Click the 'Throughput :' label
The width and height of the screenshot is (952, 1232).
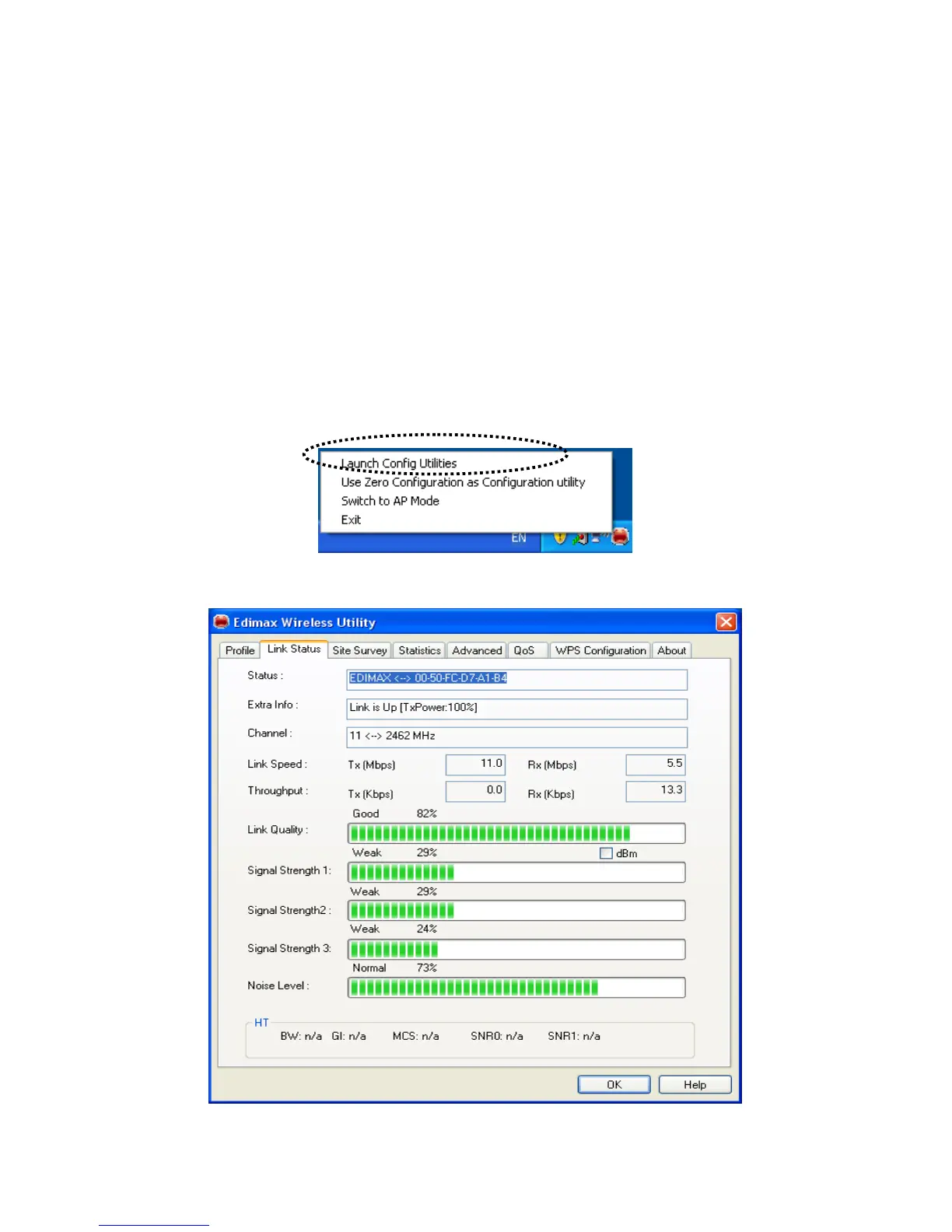pyautogui.click(x=278, y=791)
